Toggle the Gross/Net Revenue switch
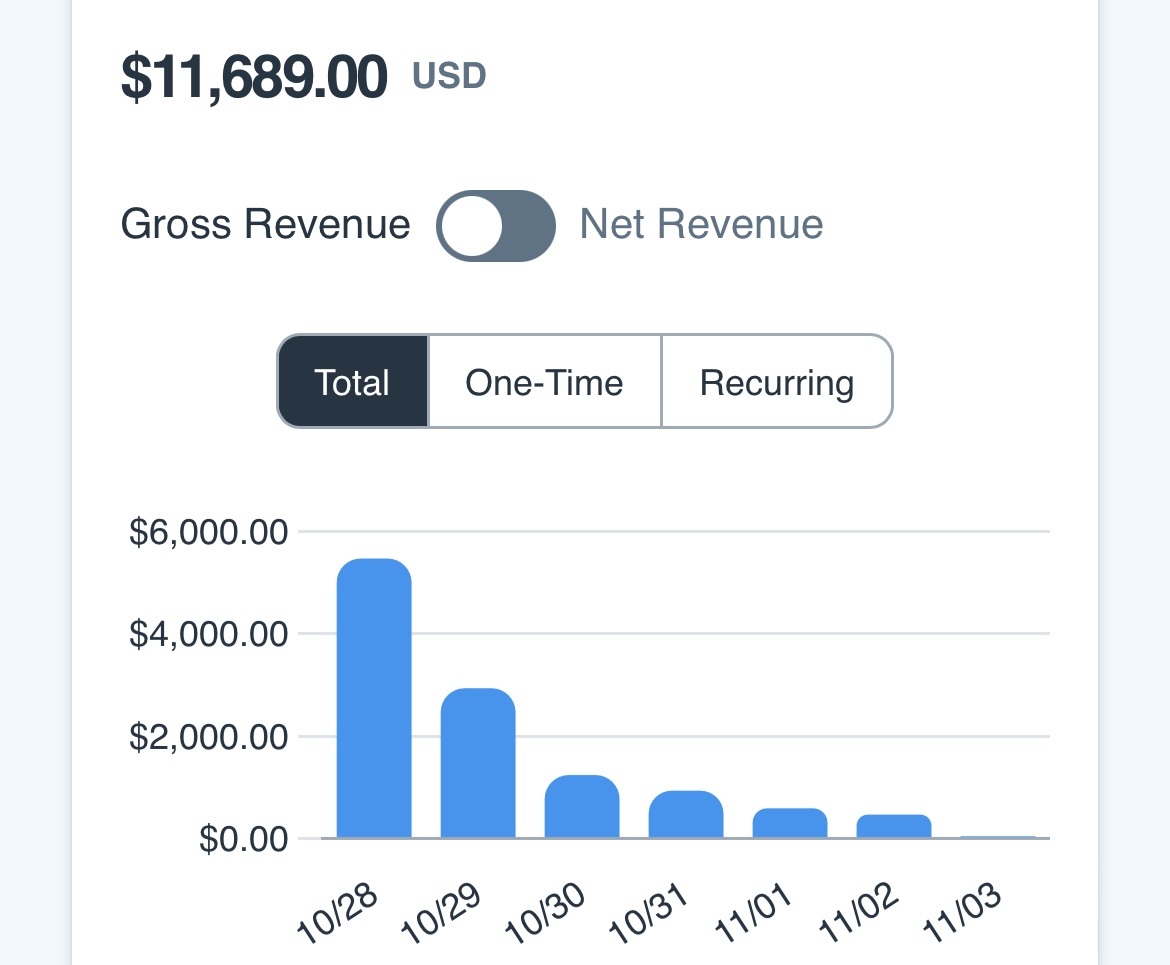1170x965 pixels. coord(496,226)
